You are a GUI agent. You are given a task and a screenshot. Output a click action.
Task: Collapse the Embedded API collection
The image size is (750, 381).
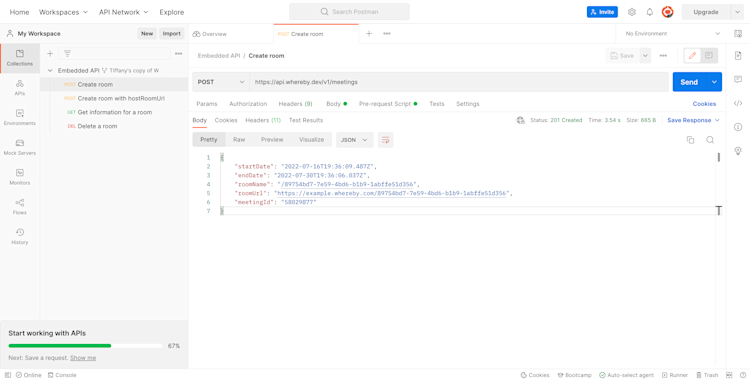click(50, 70)
